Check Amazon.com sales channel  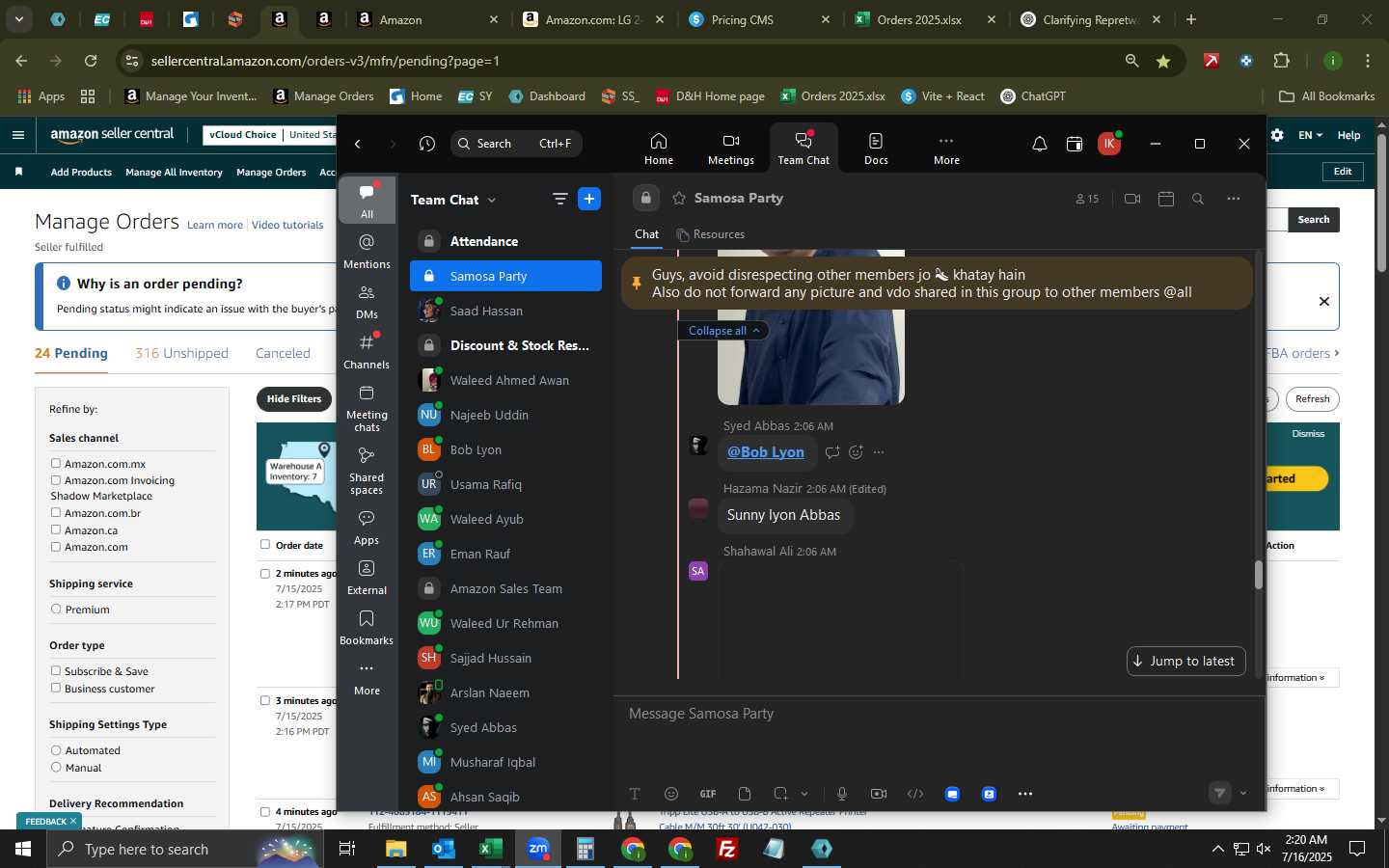(x=56, y=547)
